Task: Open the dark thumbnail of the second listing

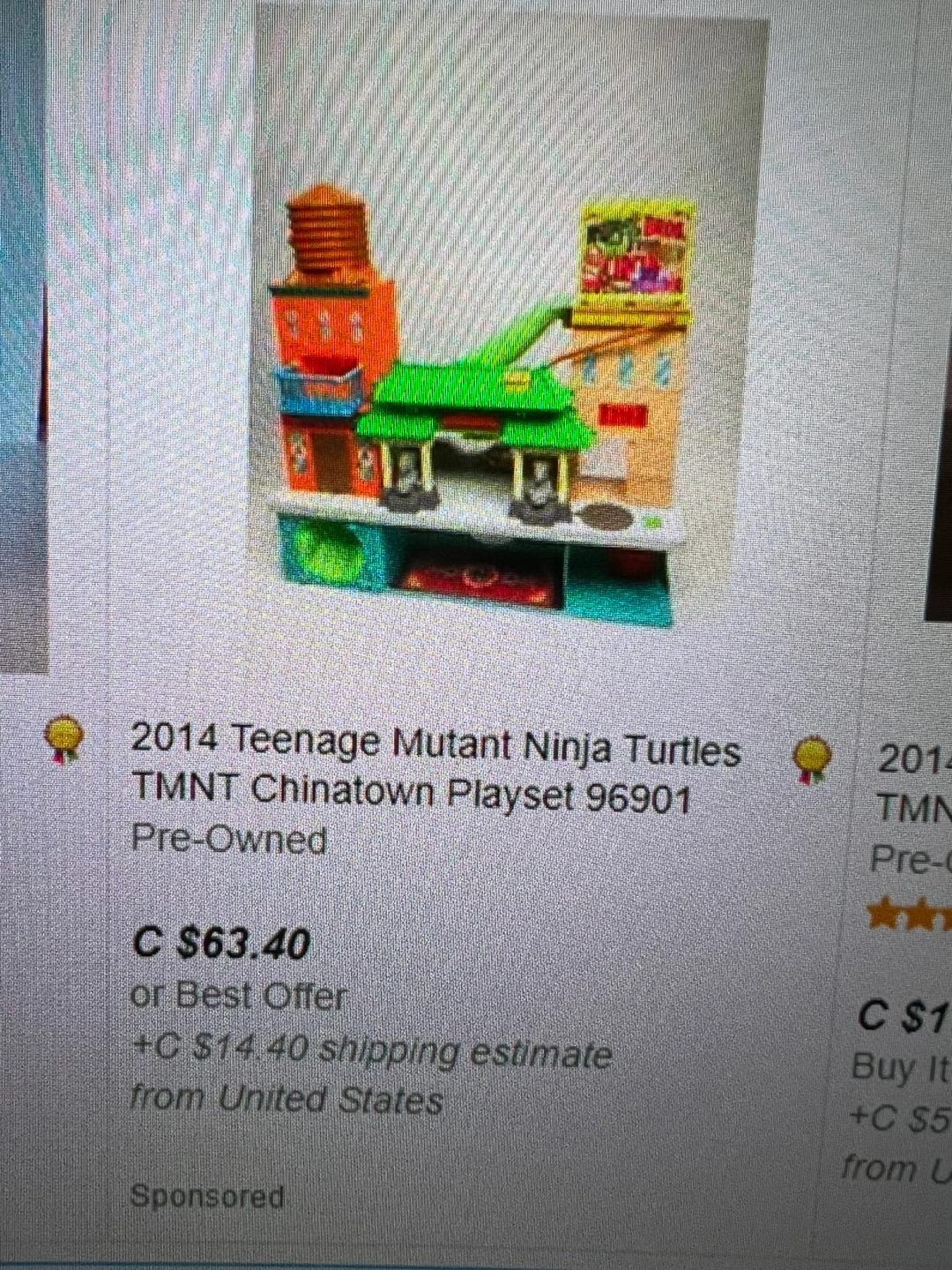Action: (x=937, y=309)
